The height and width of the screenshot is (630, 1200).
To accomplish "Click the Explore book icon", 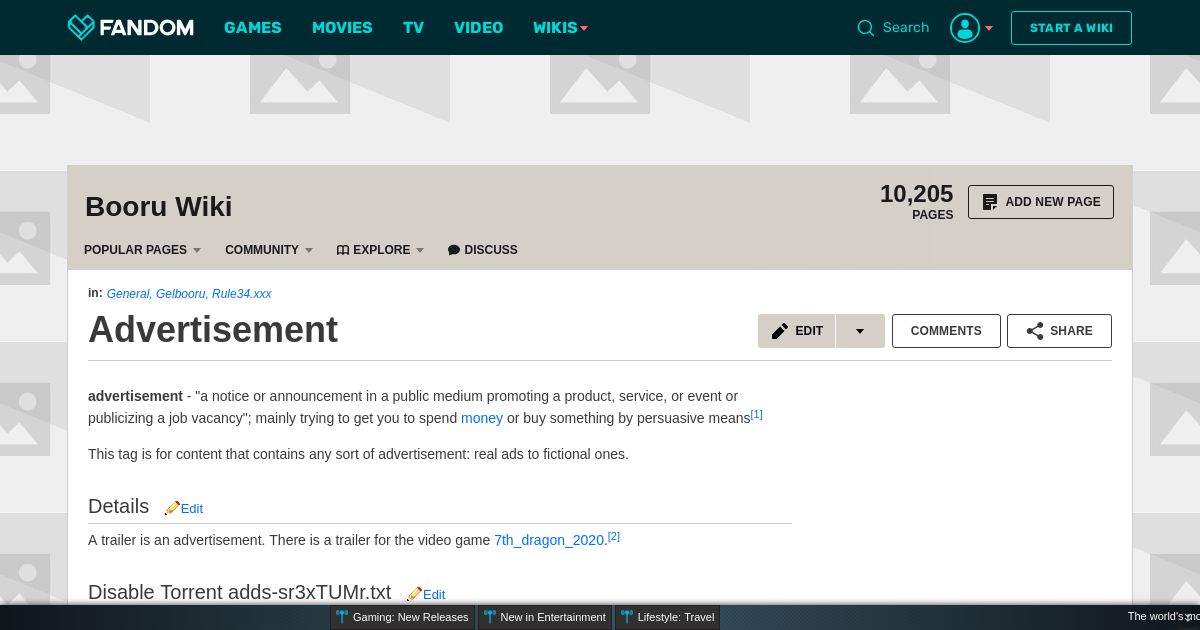I will 343,250.
